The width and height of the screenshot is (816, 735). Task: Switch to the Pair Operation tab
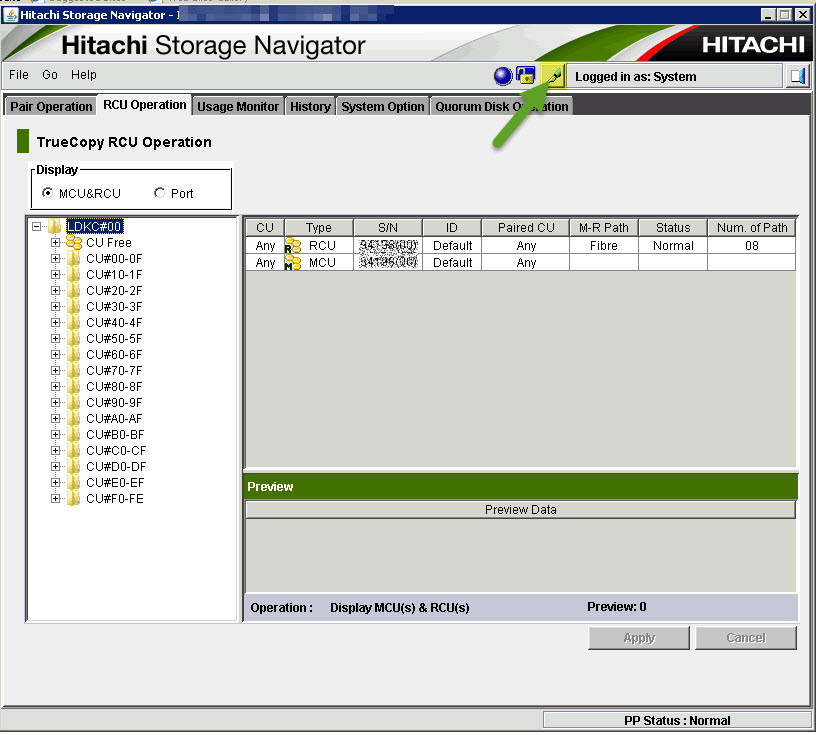pos(51,106)
